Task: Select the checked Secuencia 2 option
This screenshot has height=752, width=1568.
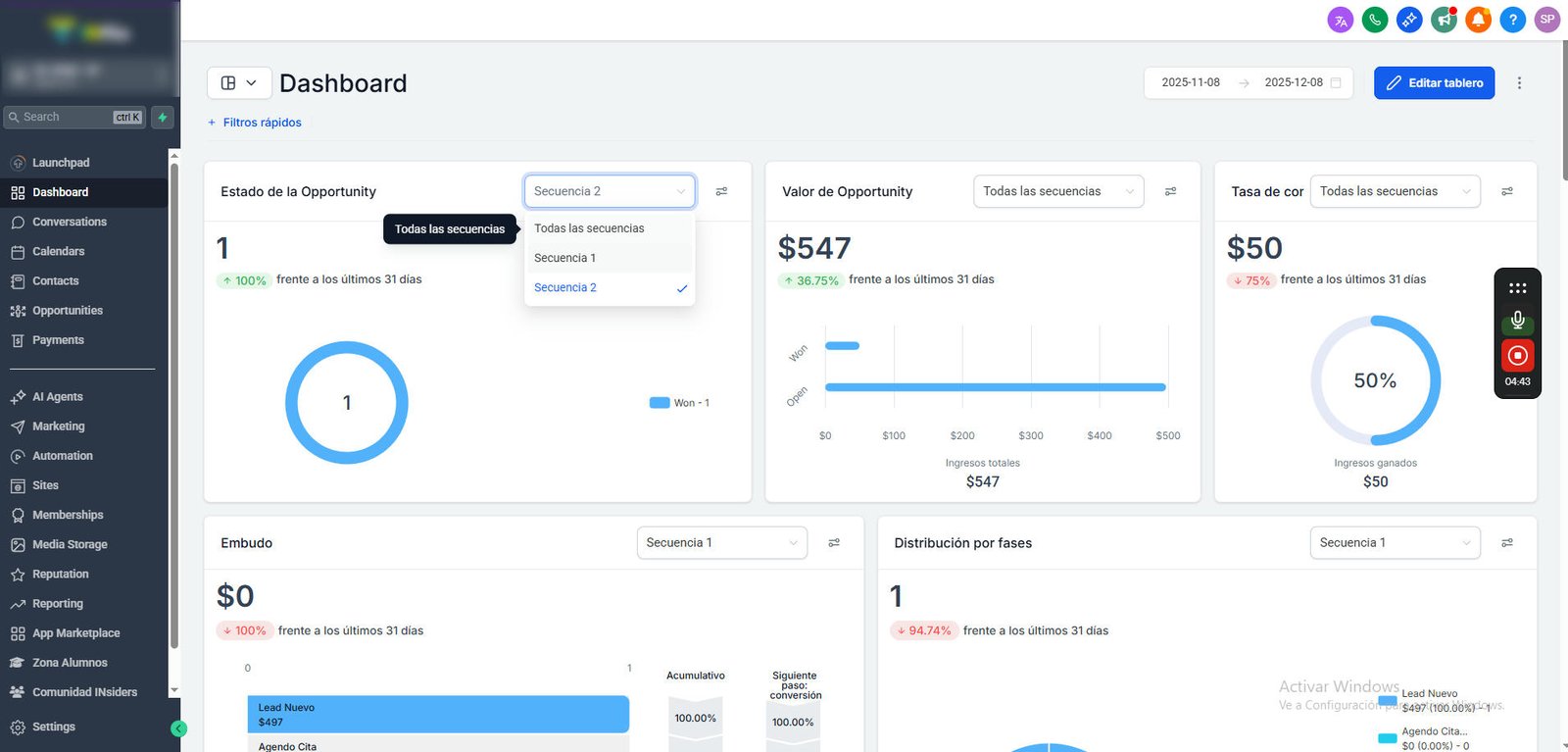Action: (x=610, y=287)
